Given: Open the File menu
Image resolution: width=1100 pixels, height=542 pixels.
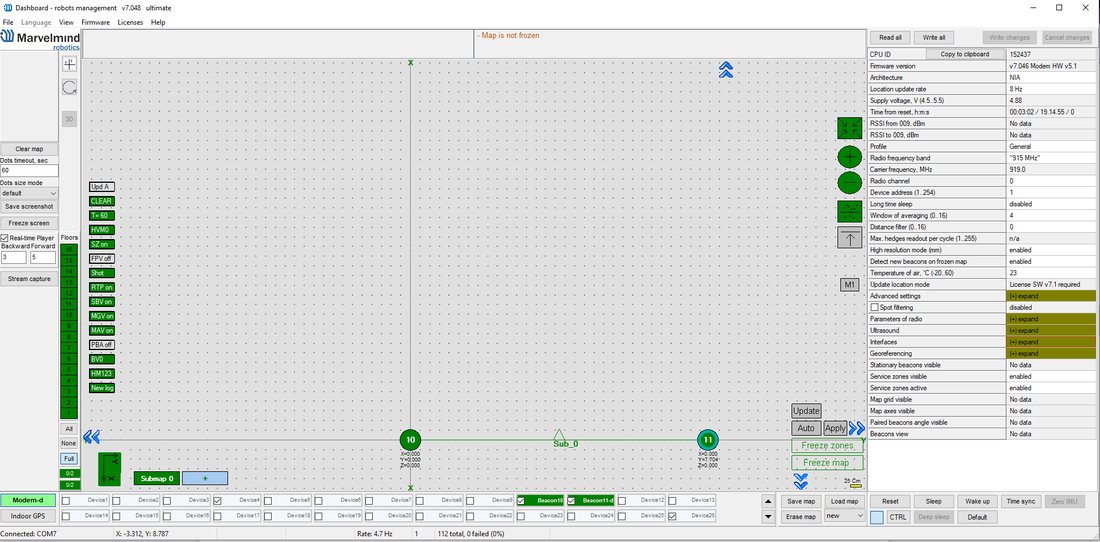Looking at the screenshot, I should (8, 22).
